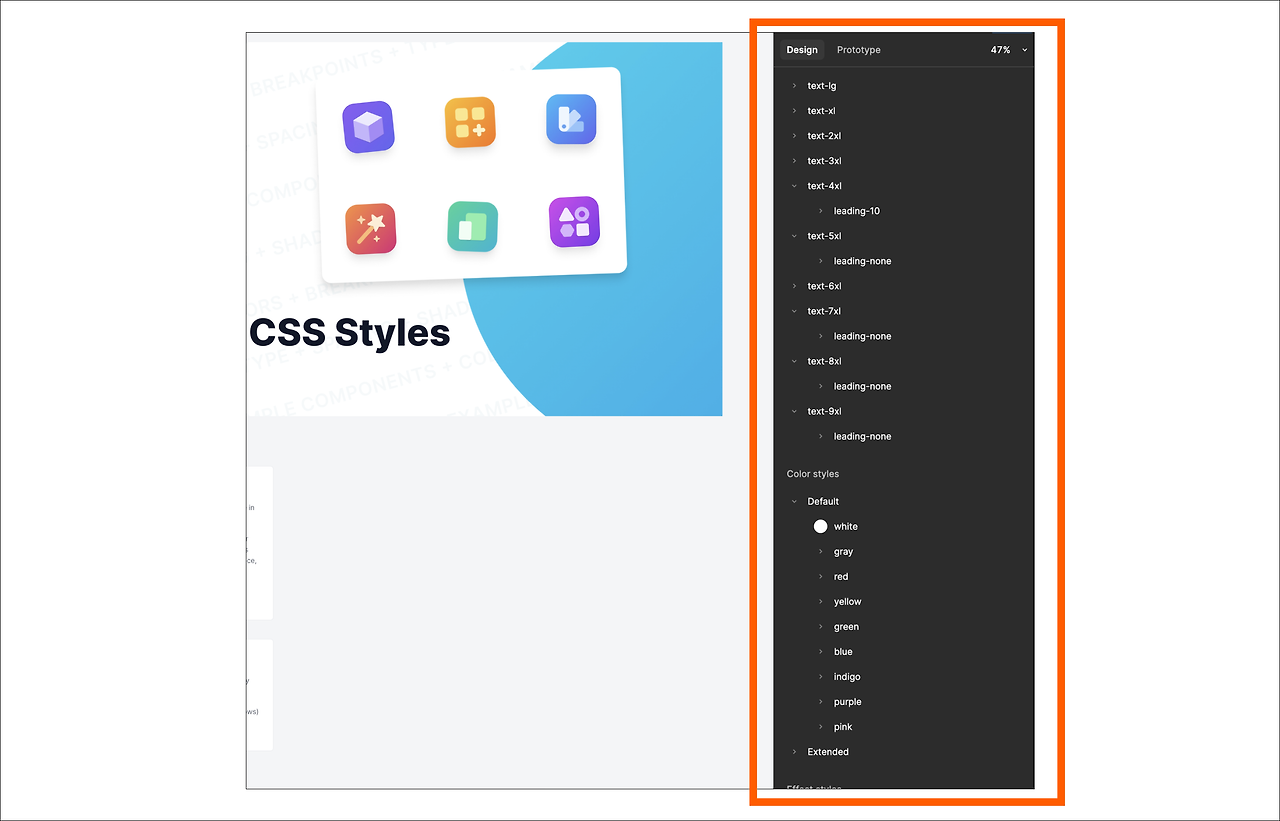Open the 47% zoom dropdown
The width and height of the screenshot is (1280, 821).
point(1006,49)
